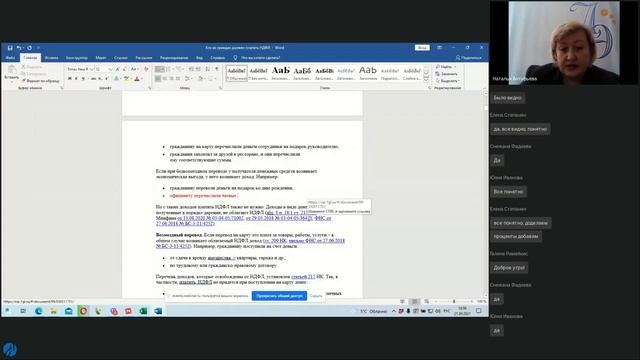Select the large AaБ heading style
640x360 pixels.
tap(280, 73)
